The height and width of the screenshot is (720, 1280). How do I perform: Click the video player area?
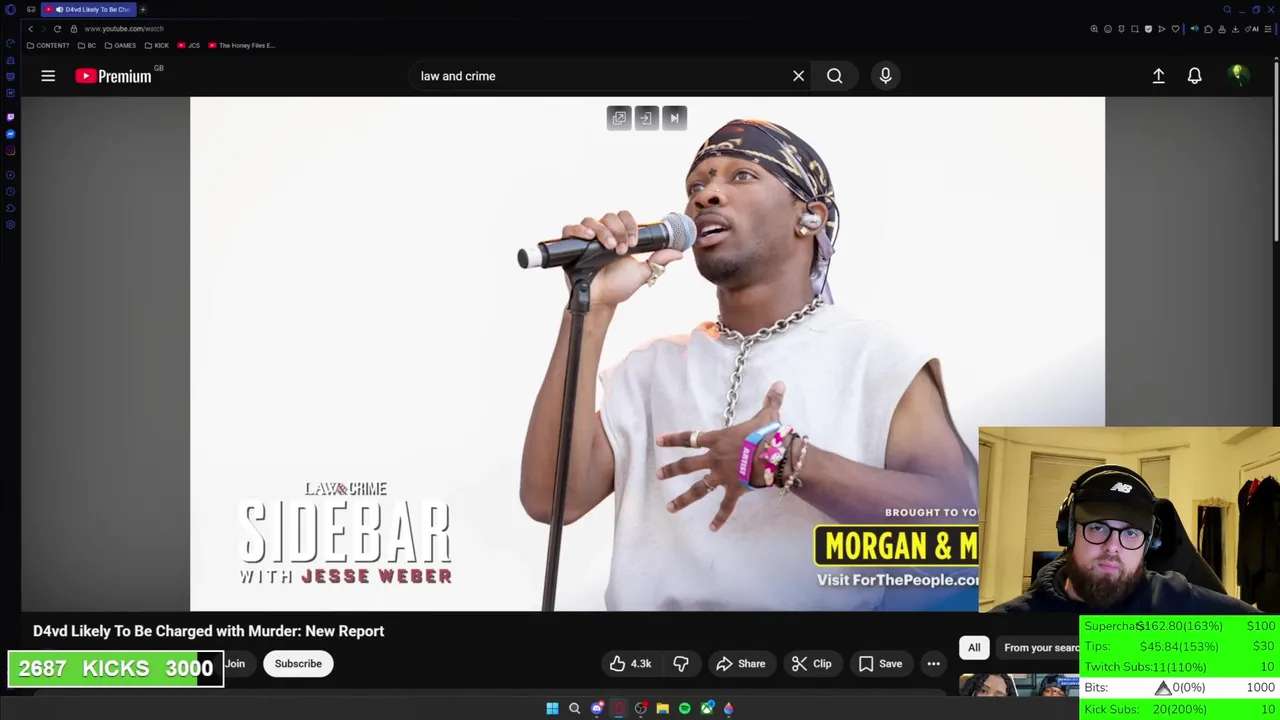647,353
